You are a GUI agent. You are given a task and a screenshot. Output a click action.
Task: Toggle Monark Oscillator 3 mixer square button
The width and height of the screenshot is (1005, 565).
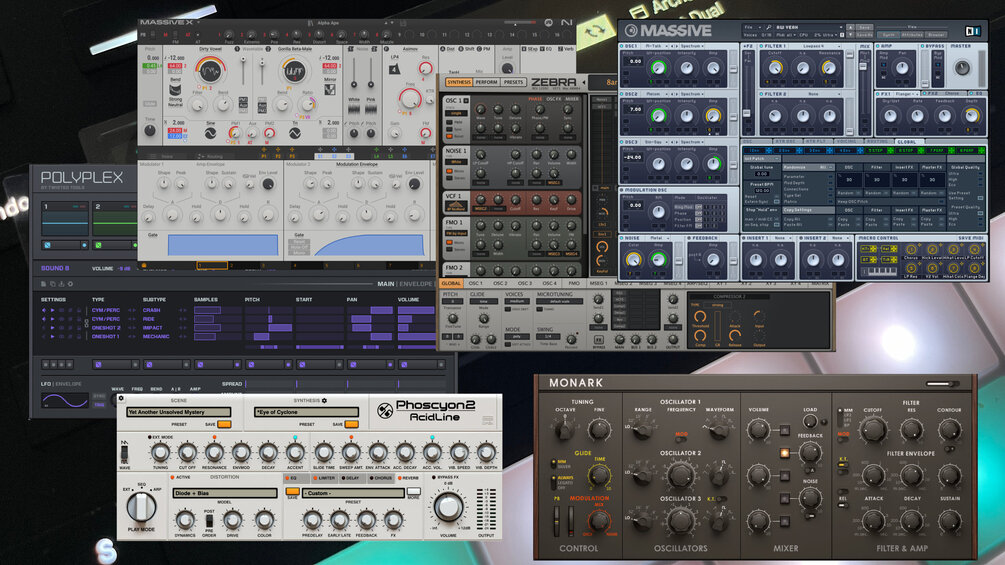[784, 522]
